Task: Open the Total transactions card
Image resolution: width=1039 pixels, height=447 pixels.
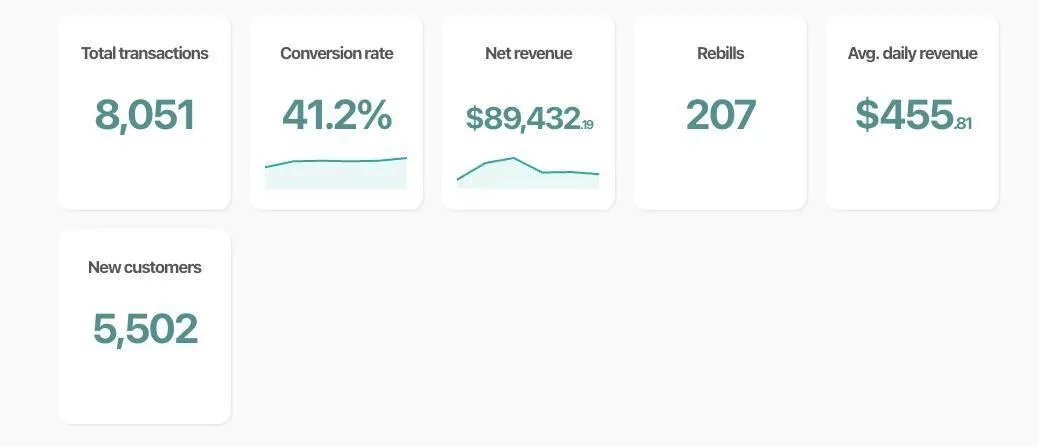Action: coord(144,113)
